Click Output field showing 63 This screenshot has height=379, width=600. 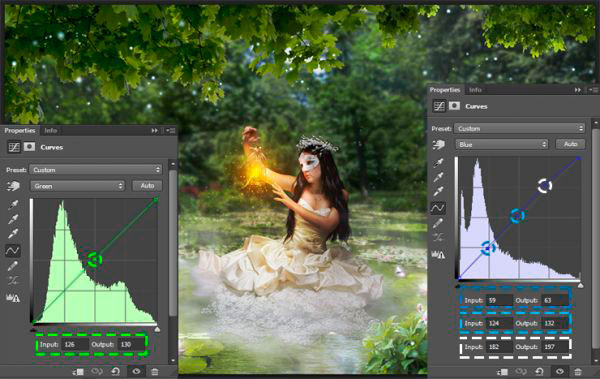pyautogui.click(x=555, y=301)
